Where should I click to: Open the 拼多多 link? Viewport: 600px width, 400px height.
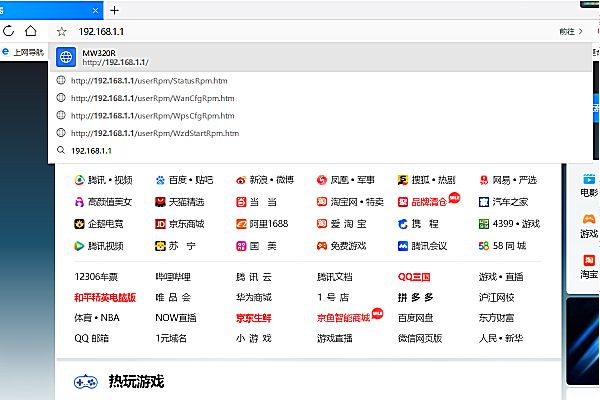point(416,297)
